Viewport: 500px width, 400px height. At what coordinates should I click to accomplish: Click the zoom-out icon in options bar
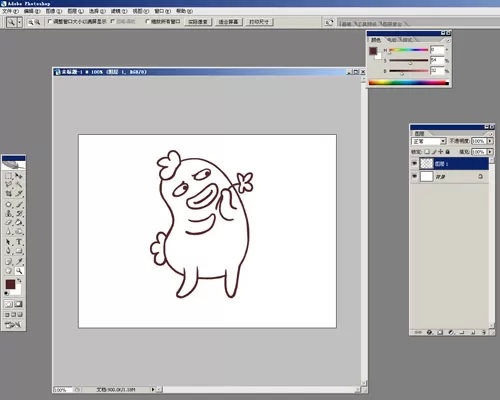pyautogui.click(x=38, y=22)
